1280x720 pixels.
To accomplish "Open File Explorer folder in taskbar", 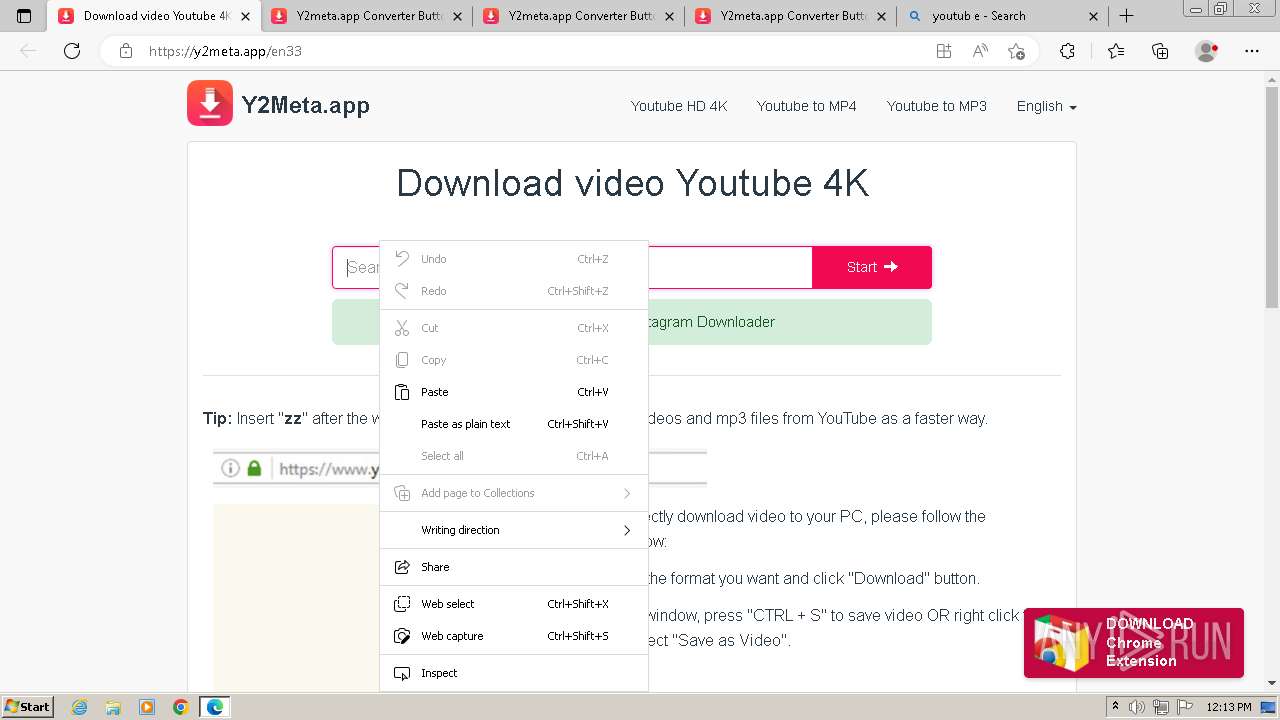I will click(113, 707).
